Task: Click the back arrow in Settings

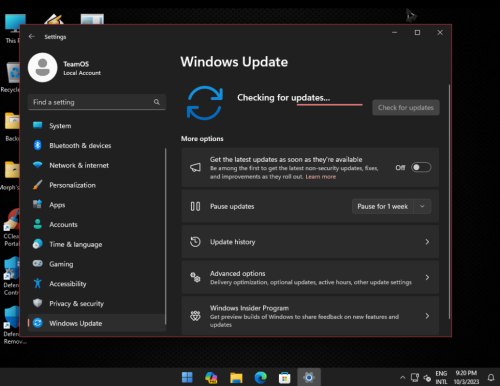Action: 32,36
